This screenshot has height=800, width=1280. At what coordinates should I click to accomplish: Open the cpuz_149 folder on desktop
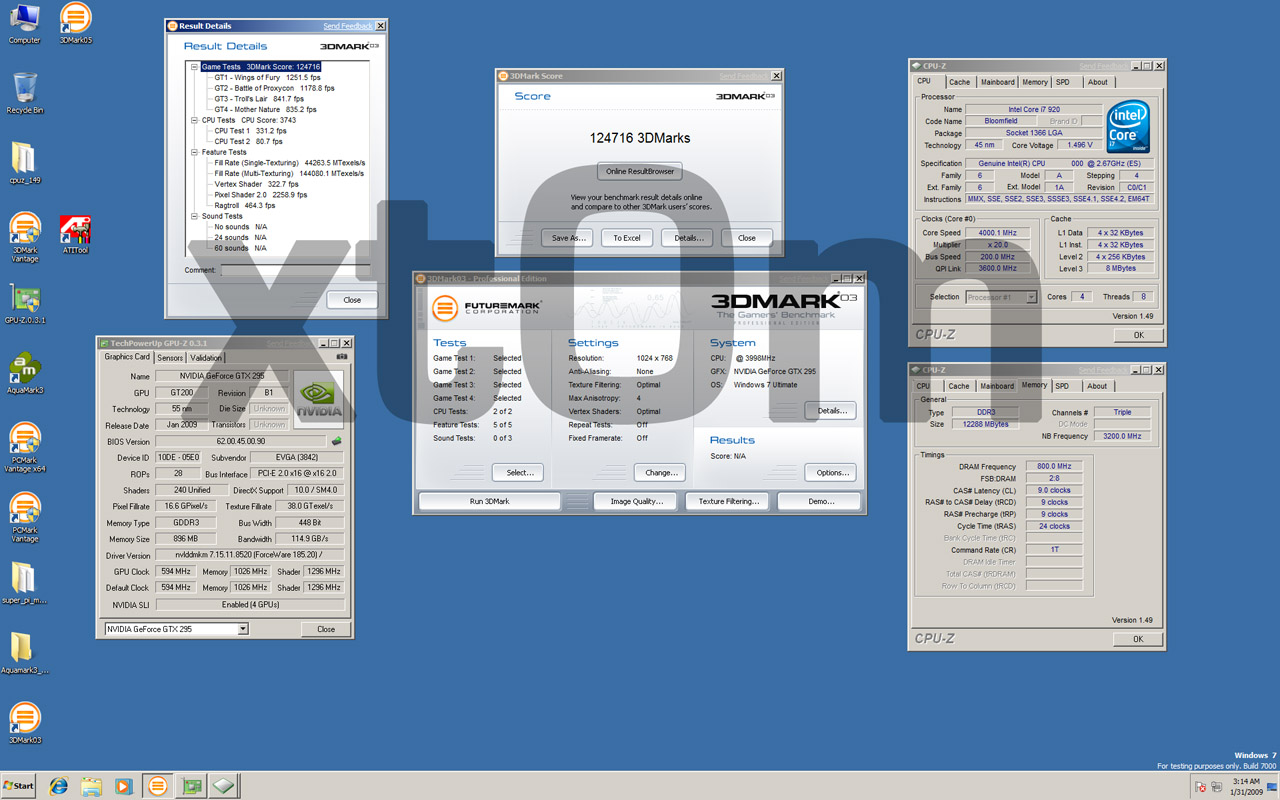pyautogui.click(x=24, y=163)
